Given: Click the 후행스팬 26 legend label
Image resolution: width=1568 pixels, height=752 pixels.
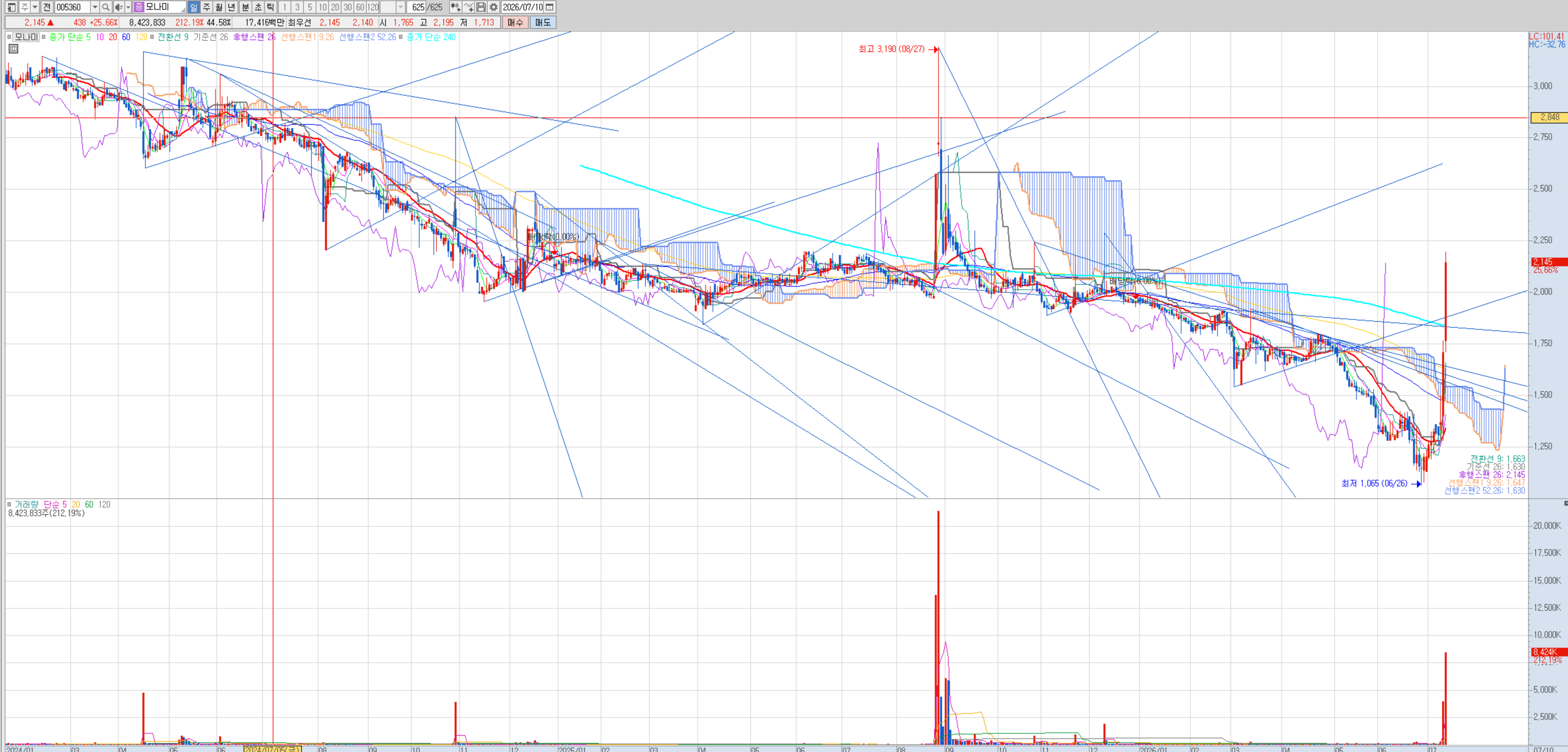Looking at the screenshot, I should point(254,37).
